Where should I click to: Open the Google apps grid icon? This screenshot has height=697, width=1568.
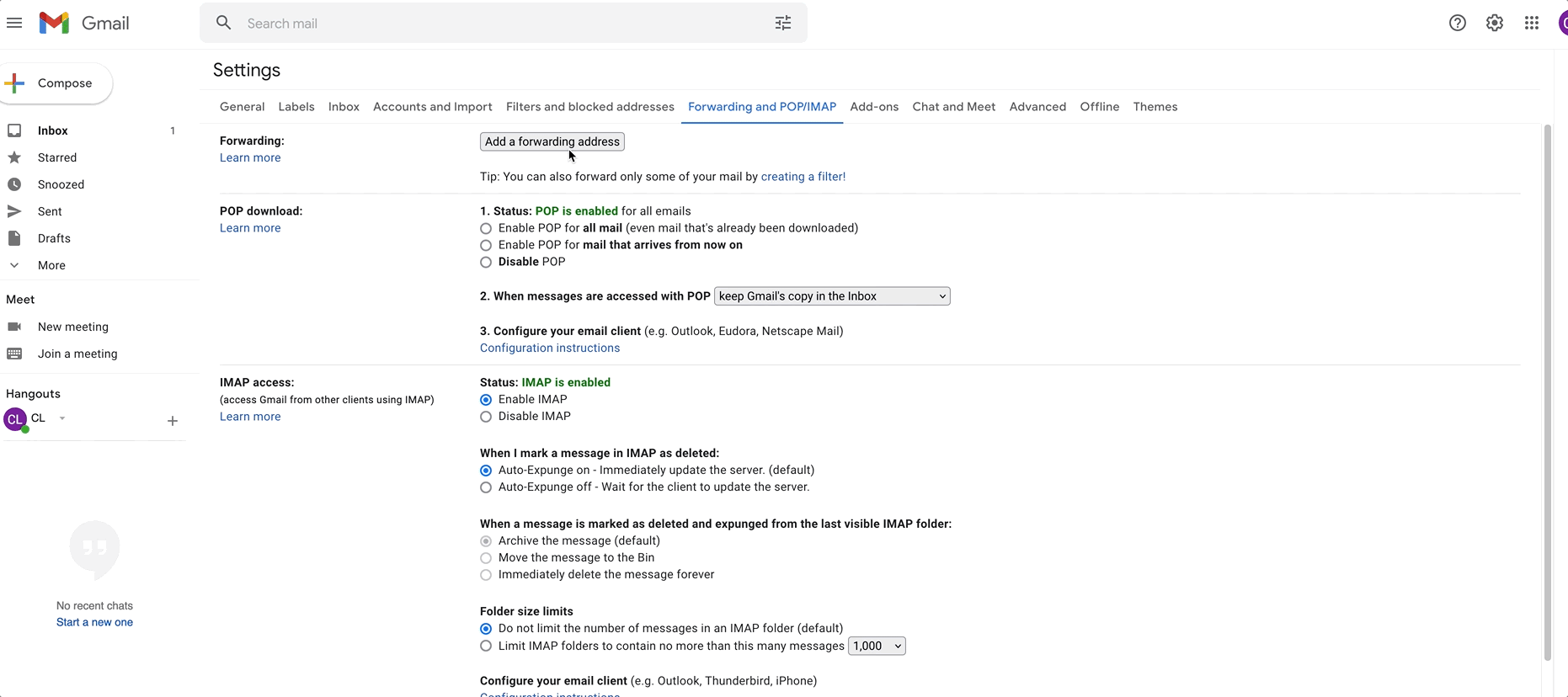click(x=1532, y=23)
